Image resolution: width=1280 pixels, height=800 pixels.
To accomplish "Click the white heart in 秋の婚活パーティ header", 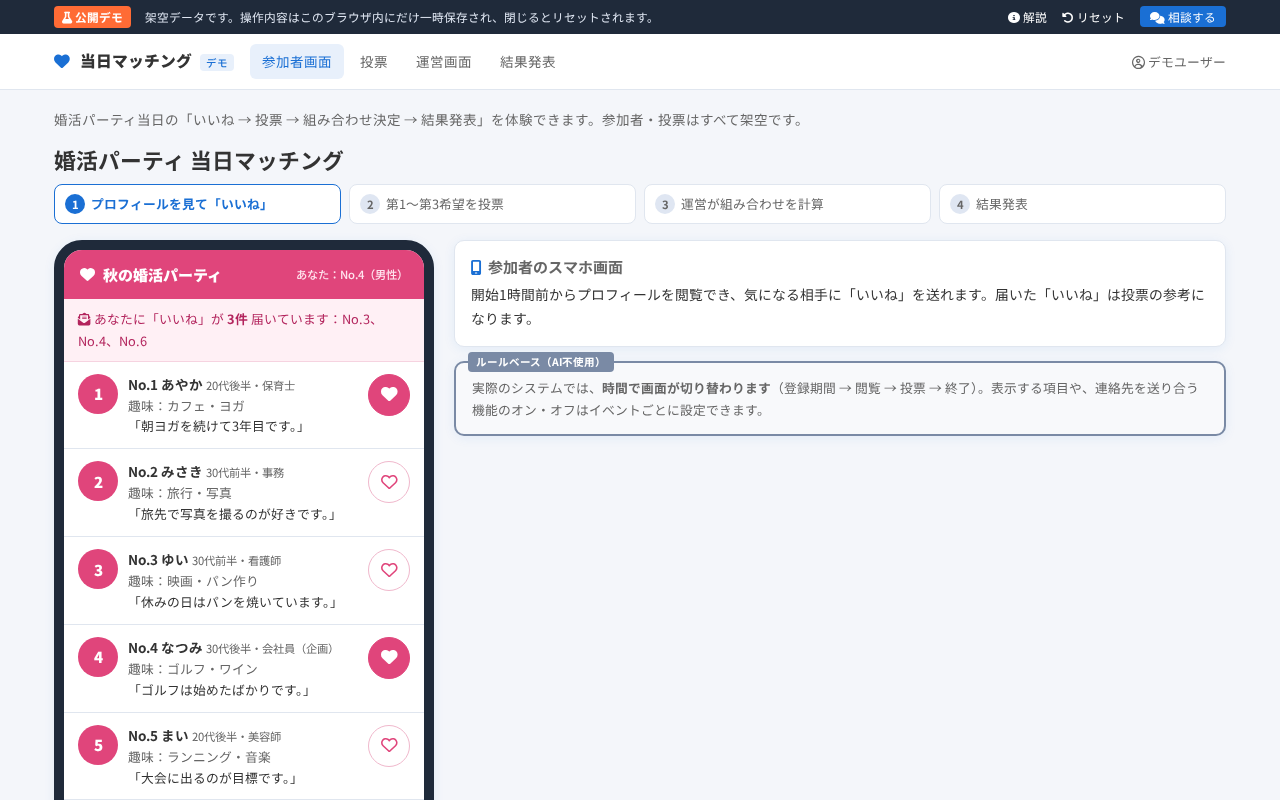I will pyautogui.click(x=87, y=274).
